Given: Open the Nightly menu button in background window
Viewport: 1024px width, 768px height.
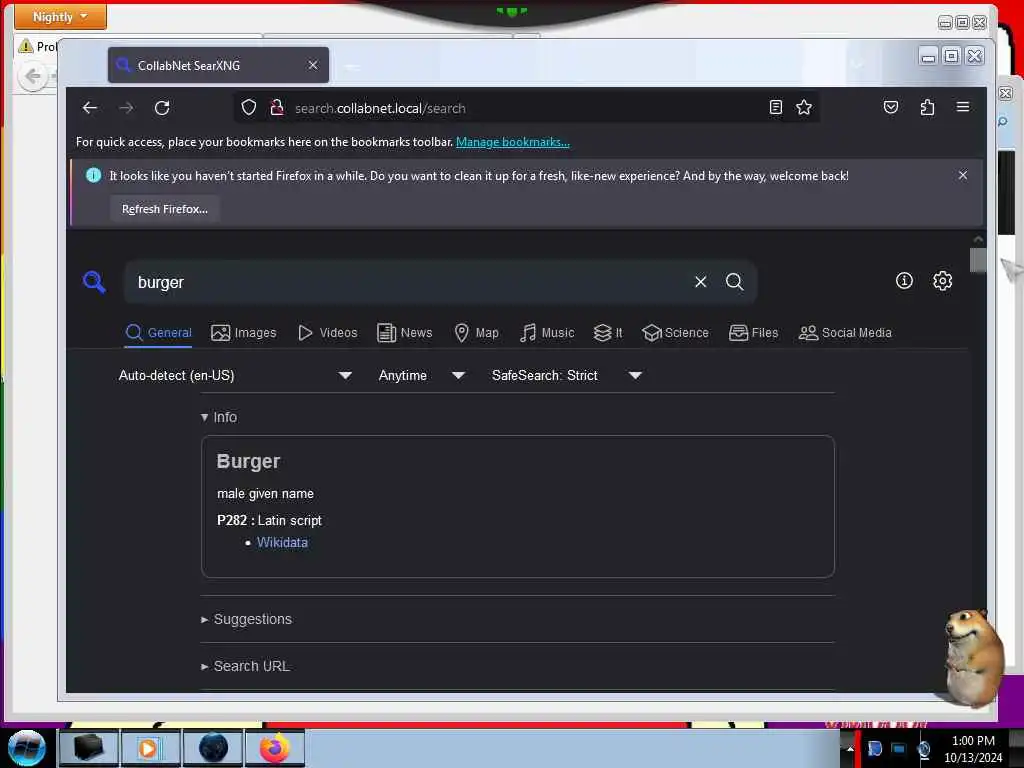Looking at the screenshot, I should pyautogui.click(x=60, y=16).
